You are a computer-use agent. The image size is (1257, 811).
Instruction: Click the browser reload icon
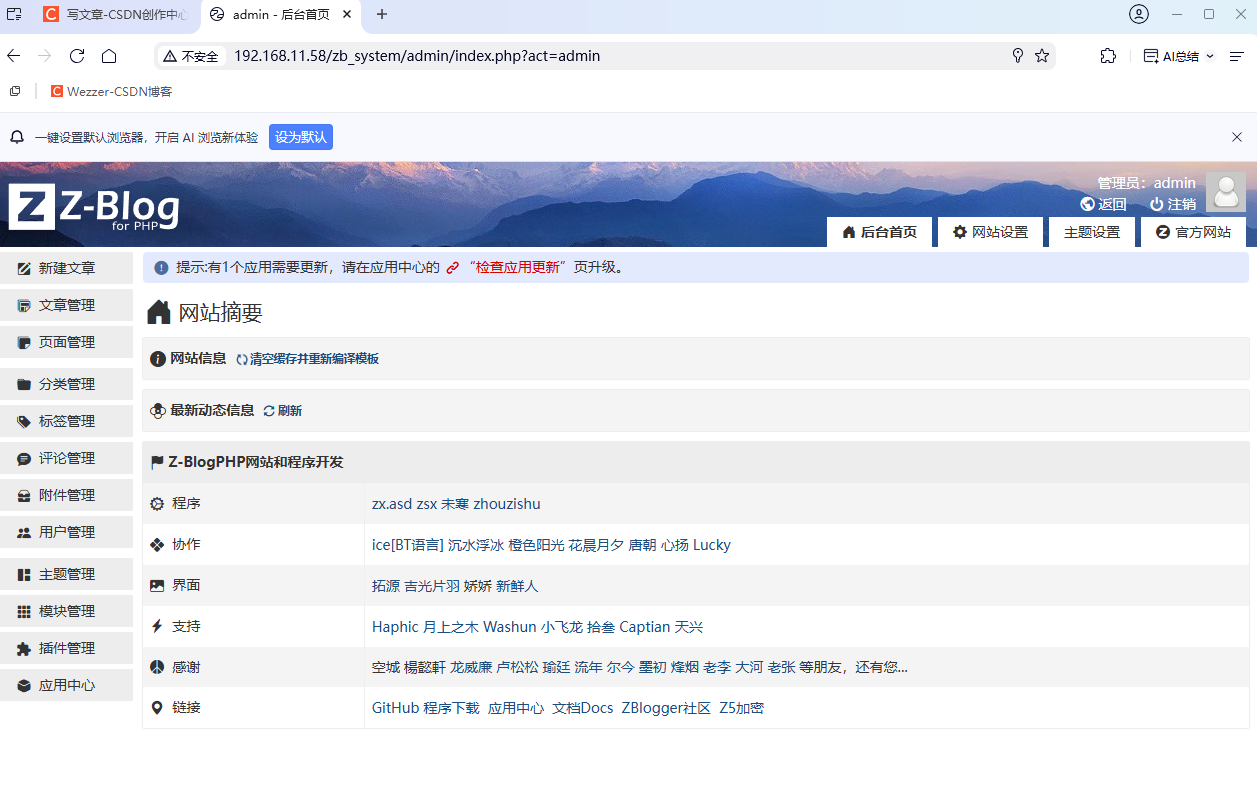tap(77, 56)
